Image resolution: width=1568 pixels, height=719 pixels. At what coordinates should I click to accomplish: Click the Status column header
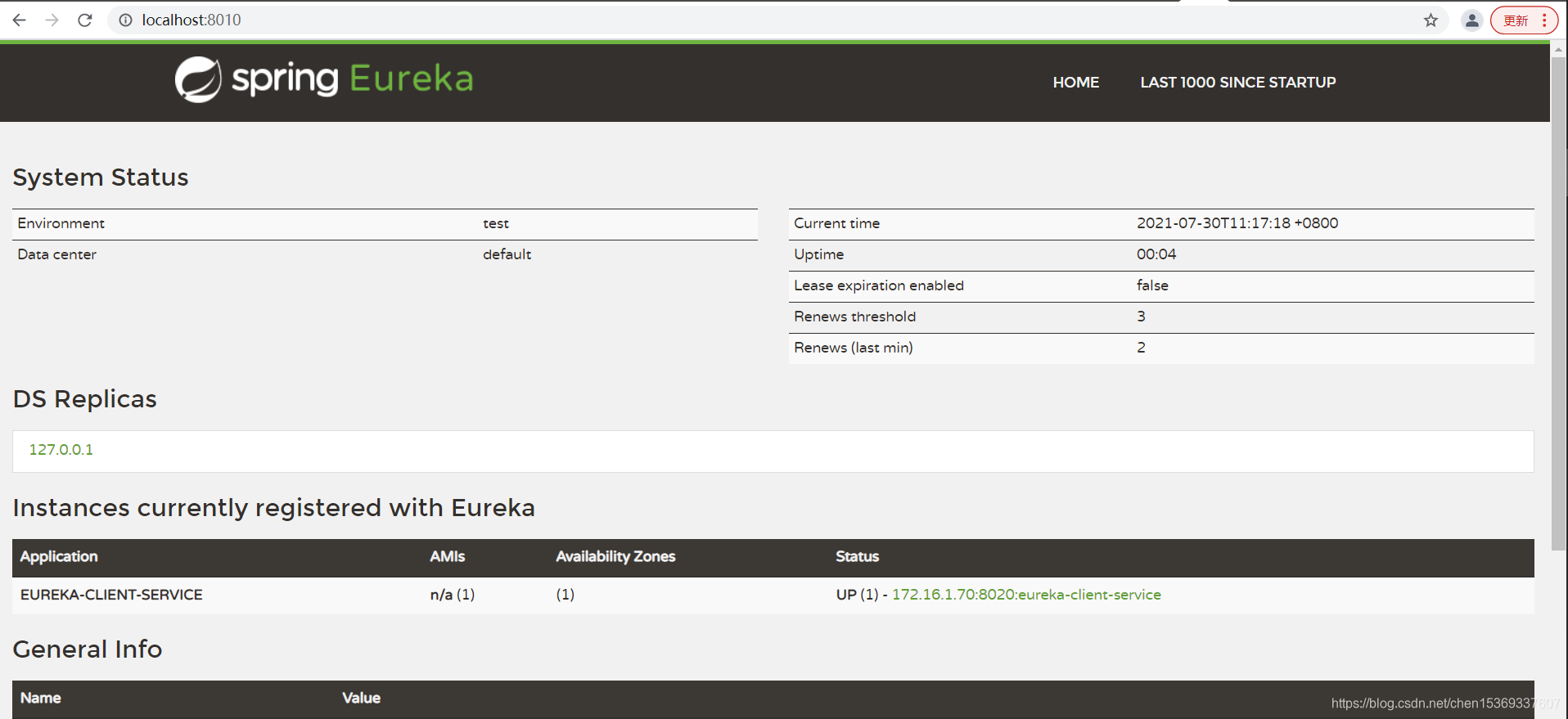point(857,556)
